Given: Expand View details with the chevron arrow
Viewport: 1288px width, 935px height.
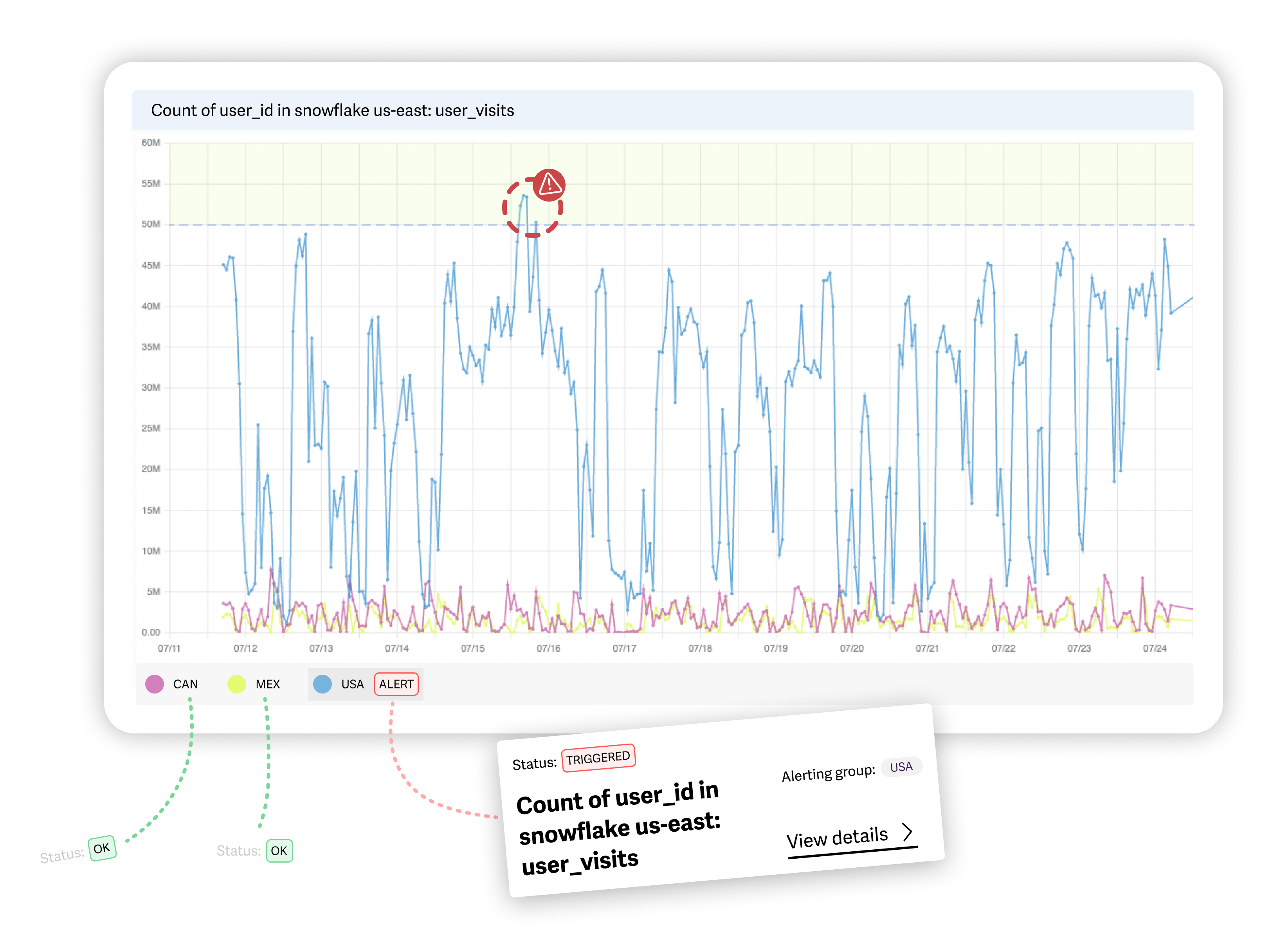Looking at the screenshot, I should 908,833.
